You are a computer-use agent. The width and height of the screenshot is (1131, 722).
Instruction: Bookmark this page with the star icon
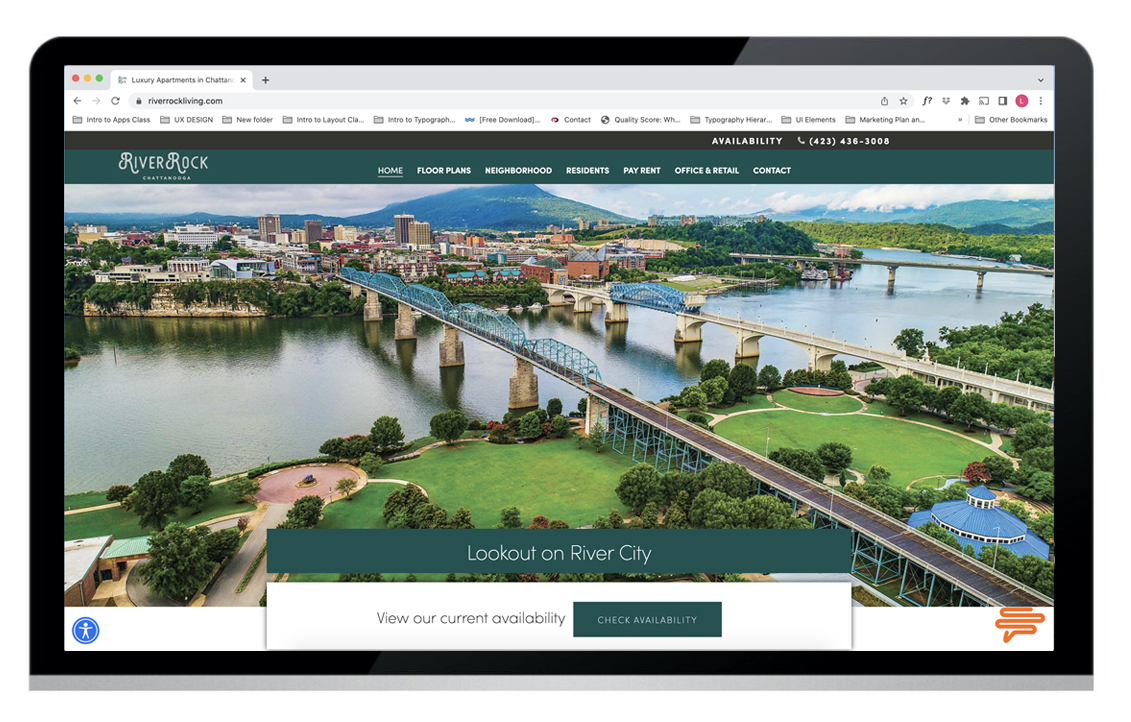tap(903, 101)
